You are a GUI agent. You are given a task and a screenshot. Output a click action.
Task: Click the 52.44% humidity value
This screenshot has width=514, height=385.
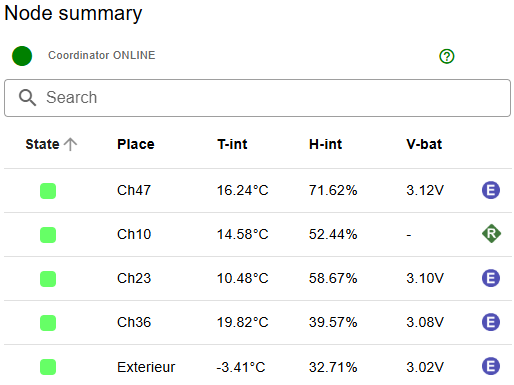333,234
